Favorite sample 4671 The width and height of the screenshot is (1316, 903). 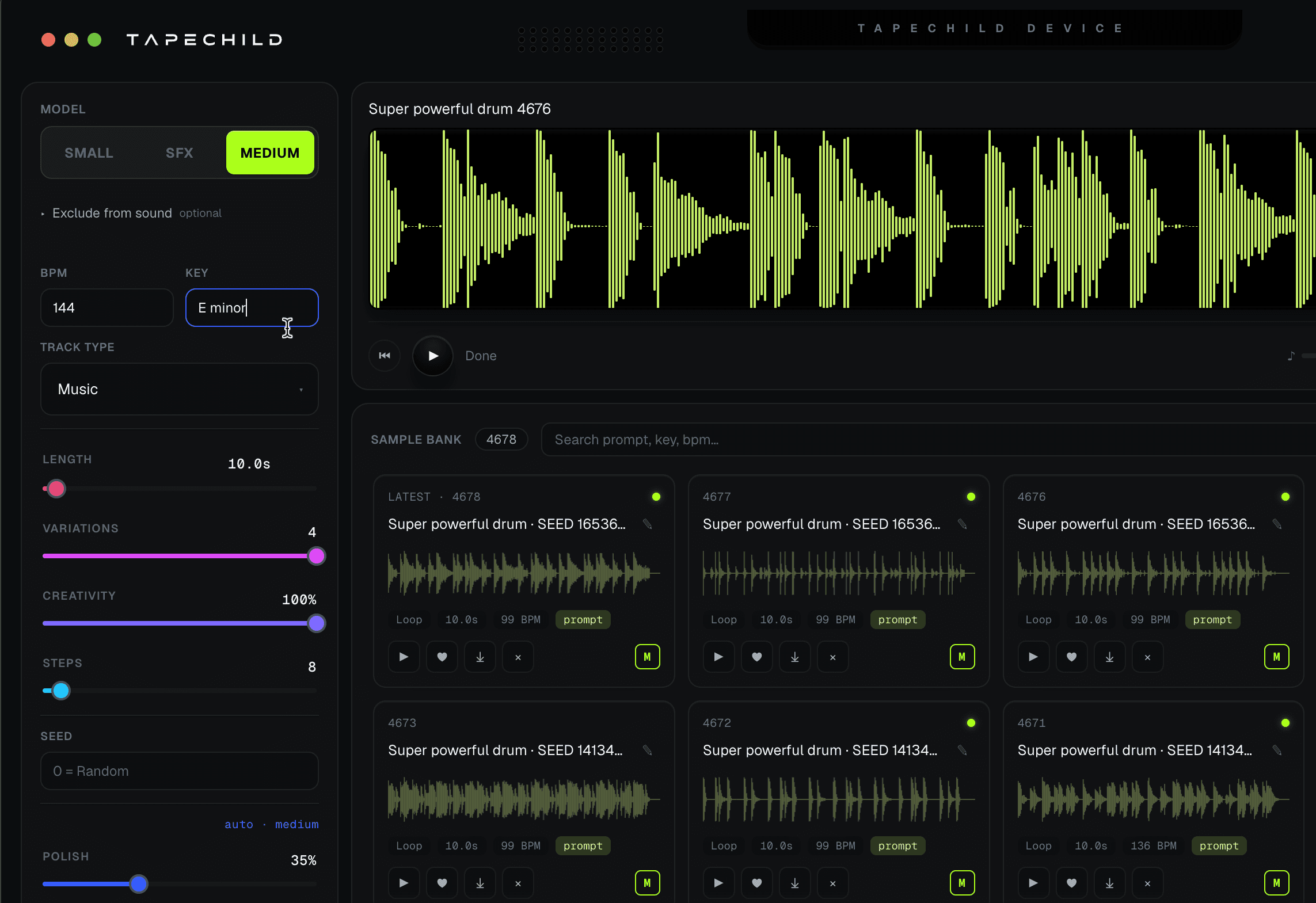coord(1072,883)
